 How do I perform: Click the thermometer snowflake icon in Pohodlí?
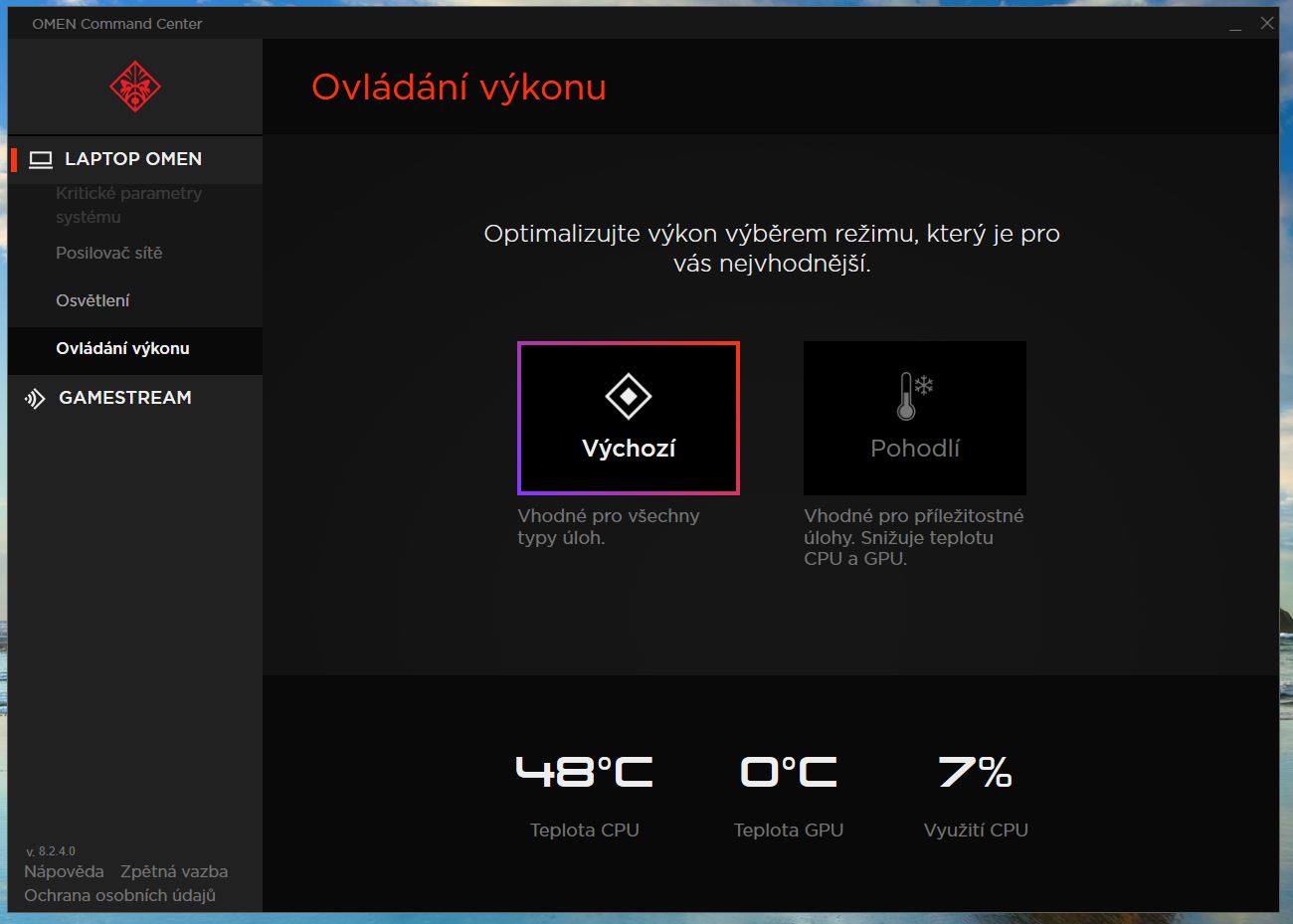[x=915, y=396]
